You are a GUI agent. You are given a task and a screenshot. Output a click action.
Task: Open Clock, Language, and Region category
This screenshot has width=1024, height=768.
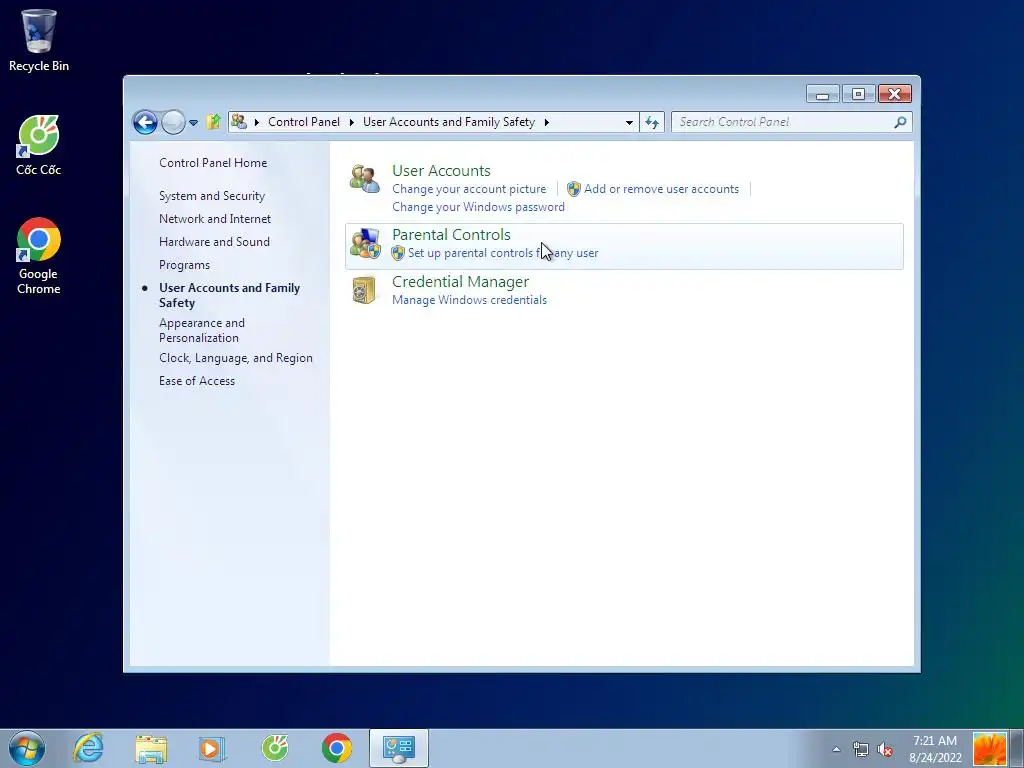click(236, 358)
